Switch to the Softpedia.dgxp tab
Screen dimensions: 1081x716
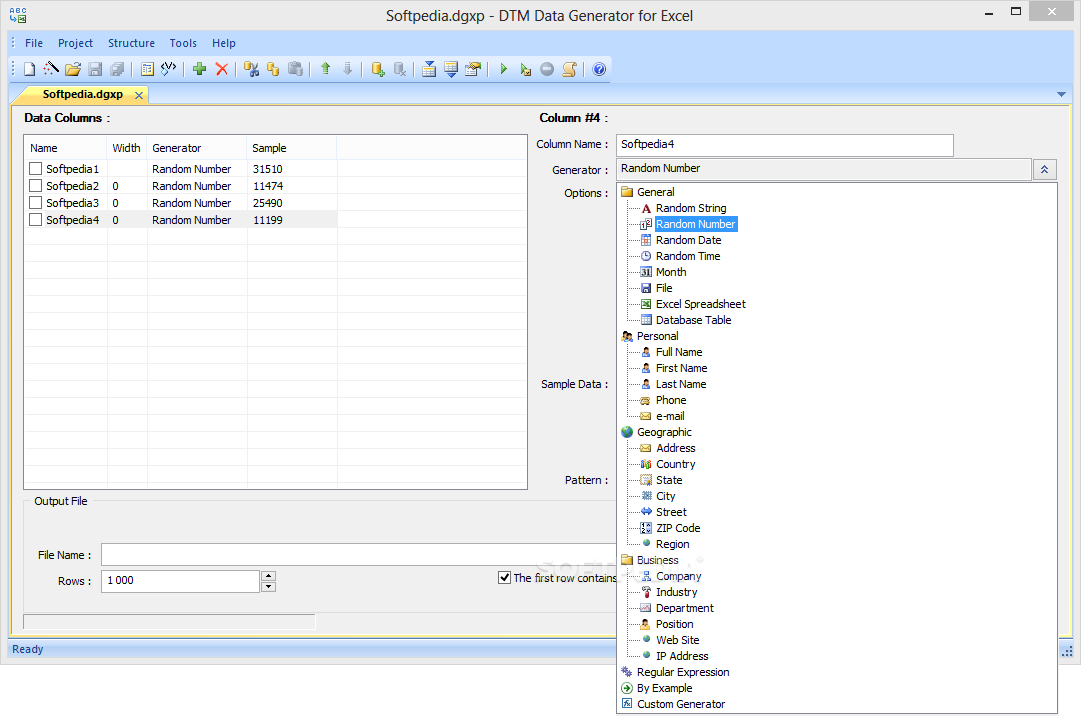click(x=83, y=94)
